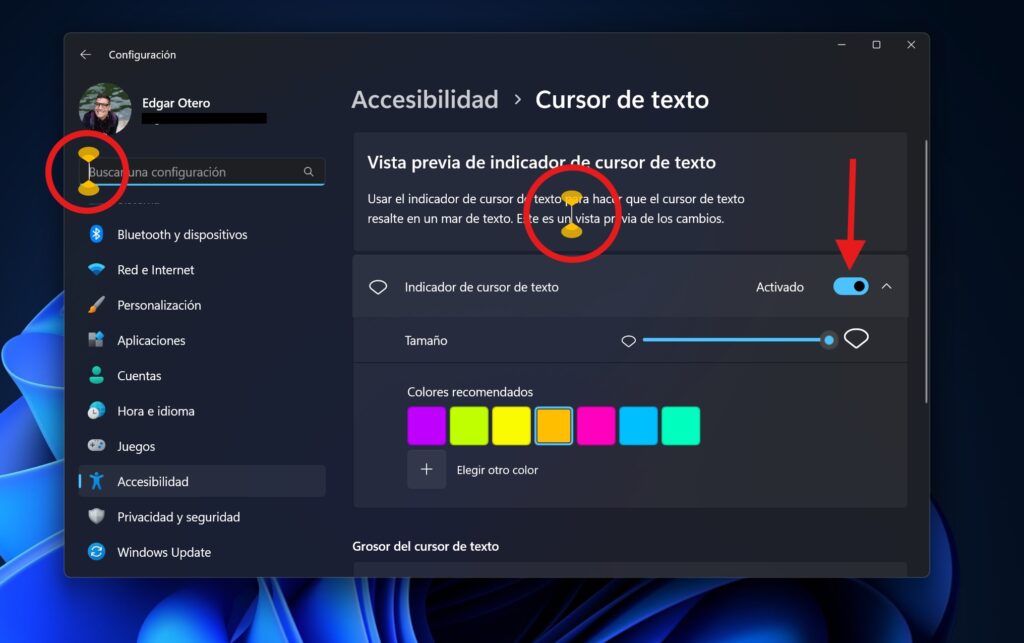The width and height of the screenshot is (1024, 643).
Task: Select Accesibilidad in the sidebar
Action: click(202, 481)
